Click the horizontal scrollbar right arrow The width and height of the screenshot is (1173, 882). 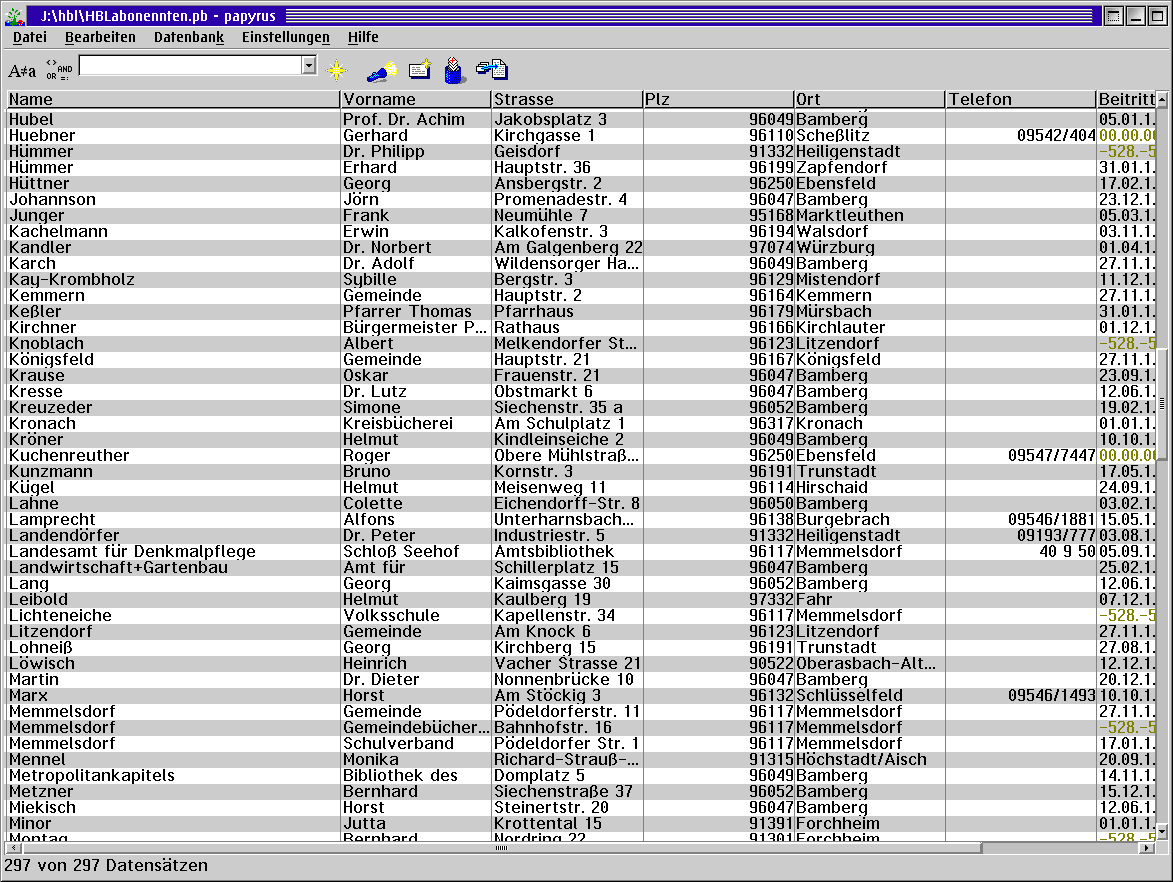click(x=1148, y=848)
